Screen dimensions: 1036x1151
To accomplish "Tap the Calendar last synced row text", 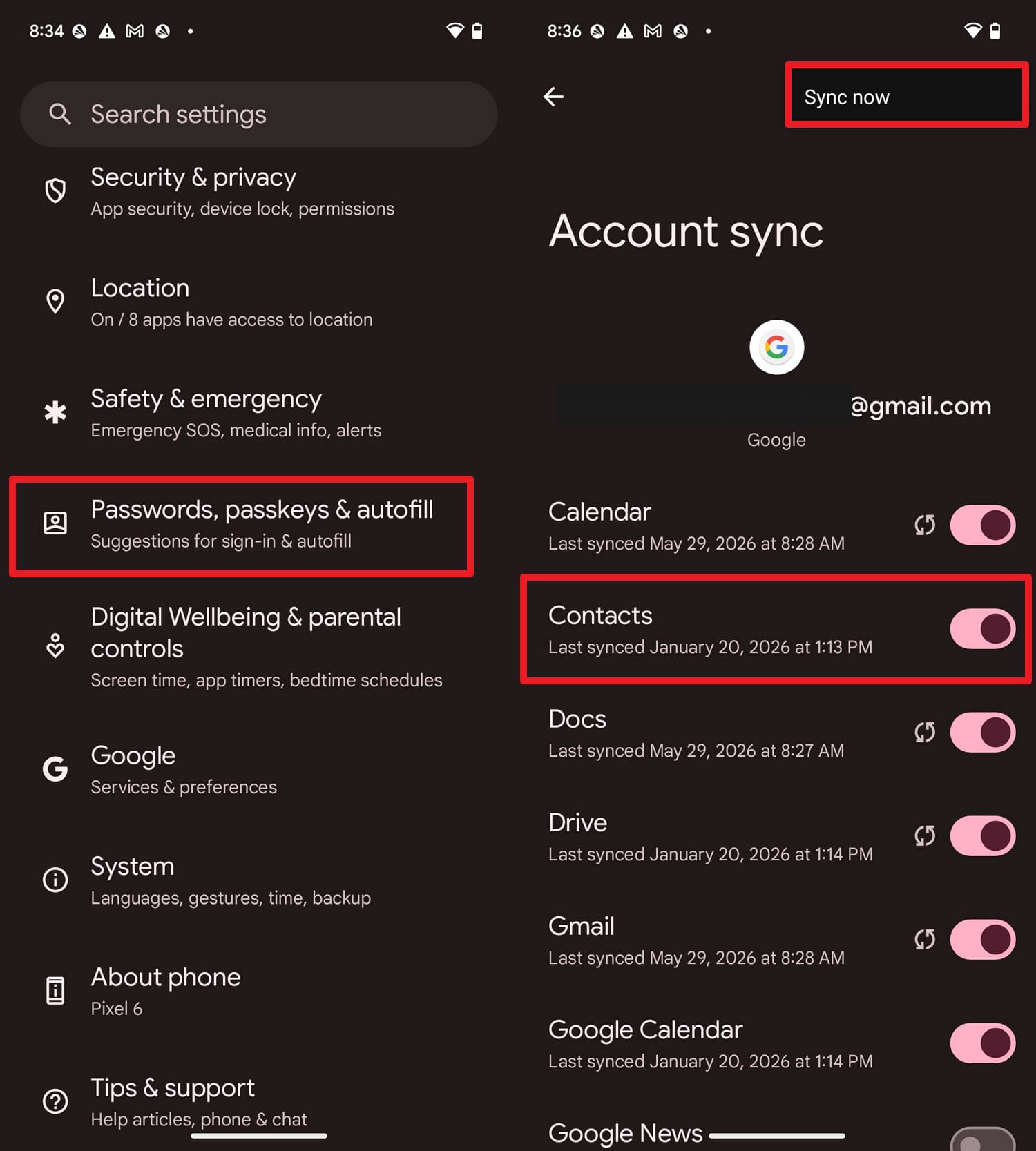I will tap(696, 543).
